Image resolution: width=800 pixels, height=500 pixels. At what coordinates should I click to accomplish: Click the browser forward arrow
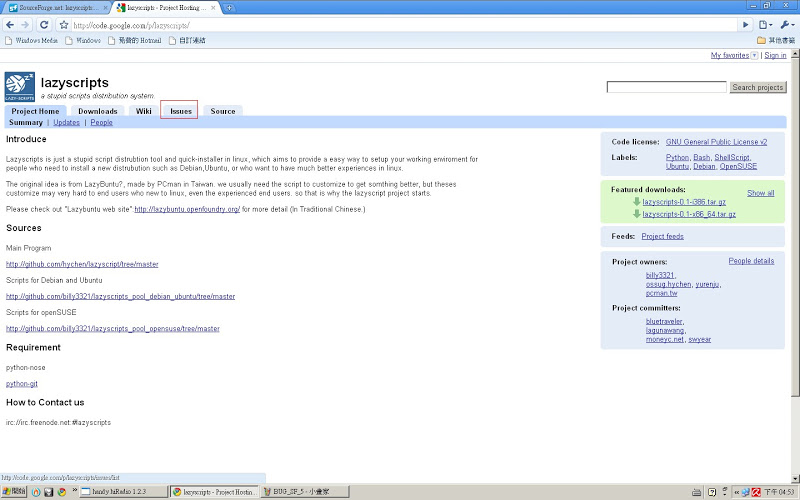tap(26, 24)
